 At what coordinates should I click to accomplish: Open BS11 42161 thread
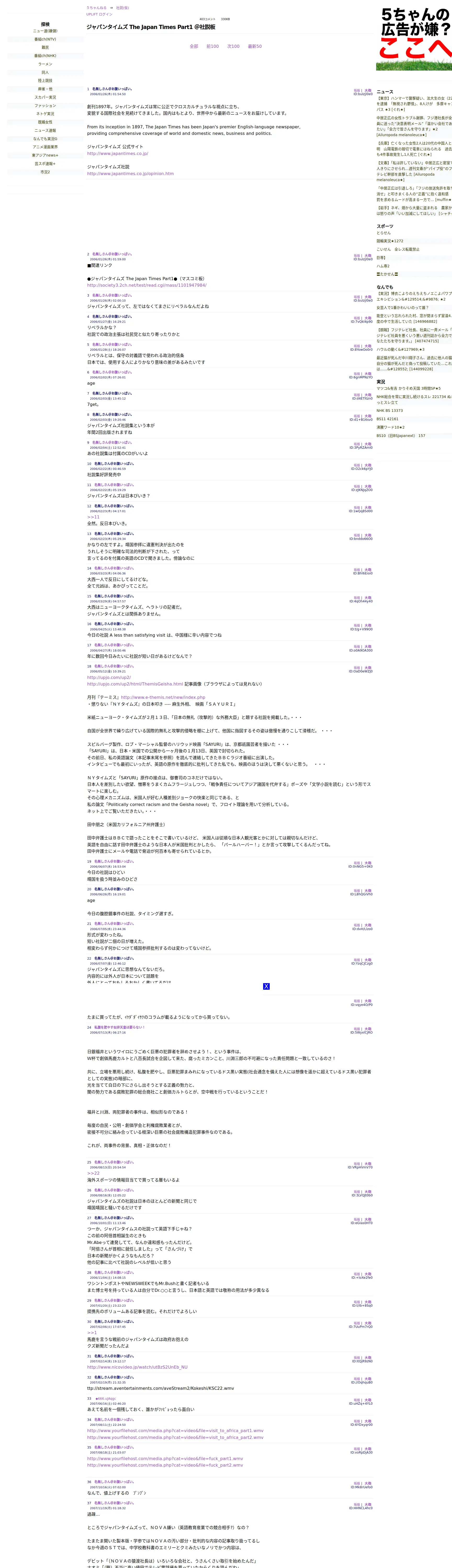tap(387, 419)
